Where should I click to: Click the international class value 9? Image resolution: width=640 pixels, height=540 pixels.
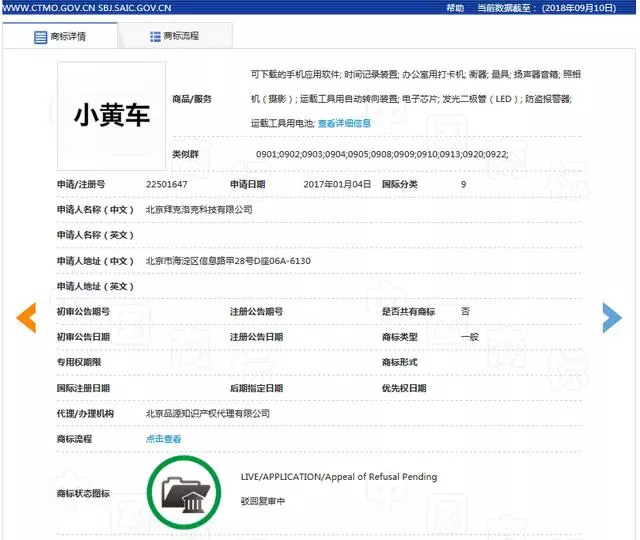pos(463,184)
